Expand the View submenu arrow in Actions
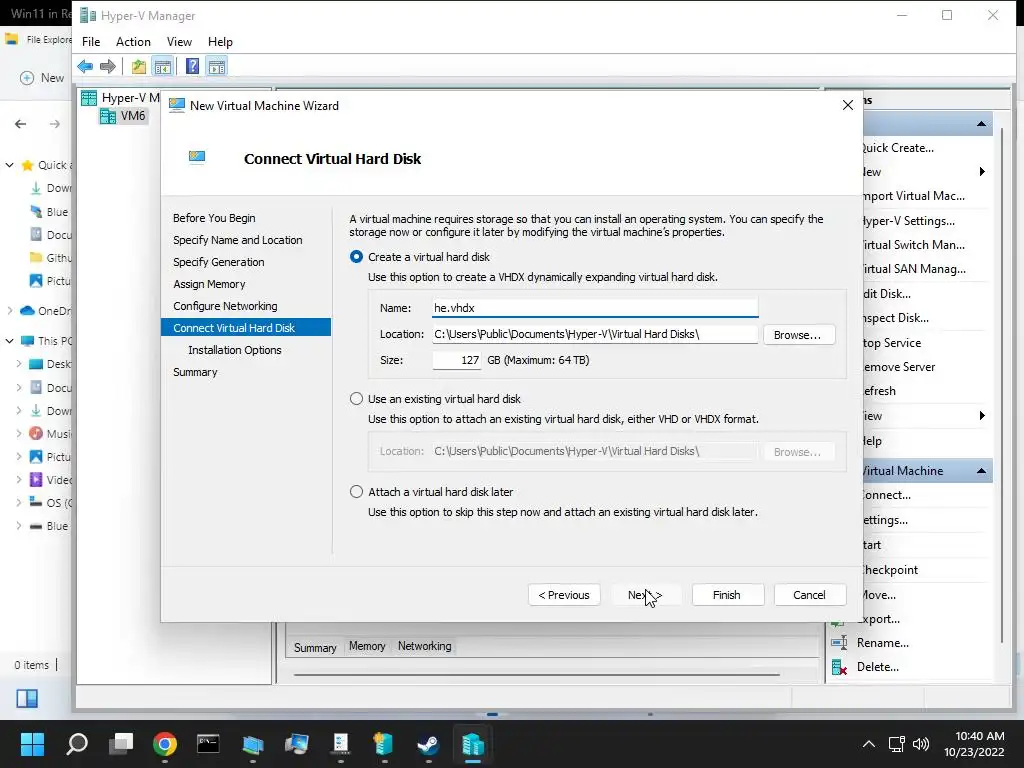The width and height of the screenshot is (1024, 768). click(982, 416)
